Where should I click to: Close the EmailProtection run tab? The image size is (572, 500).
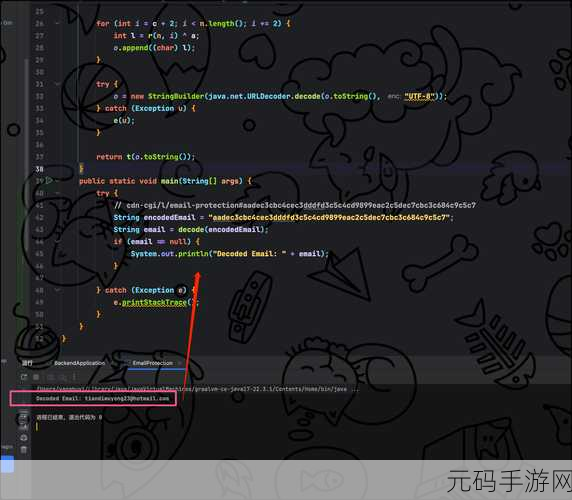point(179,363)
